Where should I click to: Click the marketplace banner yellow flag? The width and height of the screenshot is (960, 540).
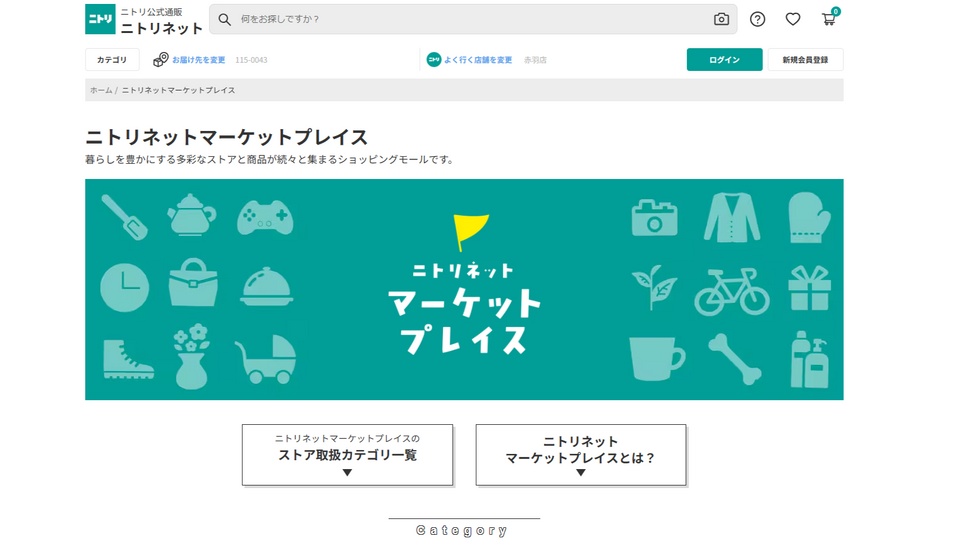[465, 232]
